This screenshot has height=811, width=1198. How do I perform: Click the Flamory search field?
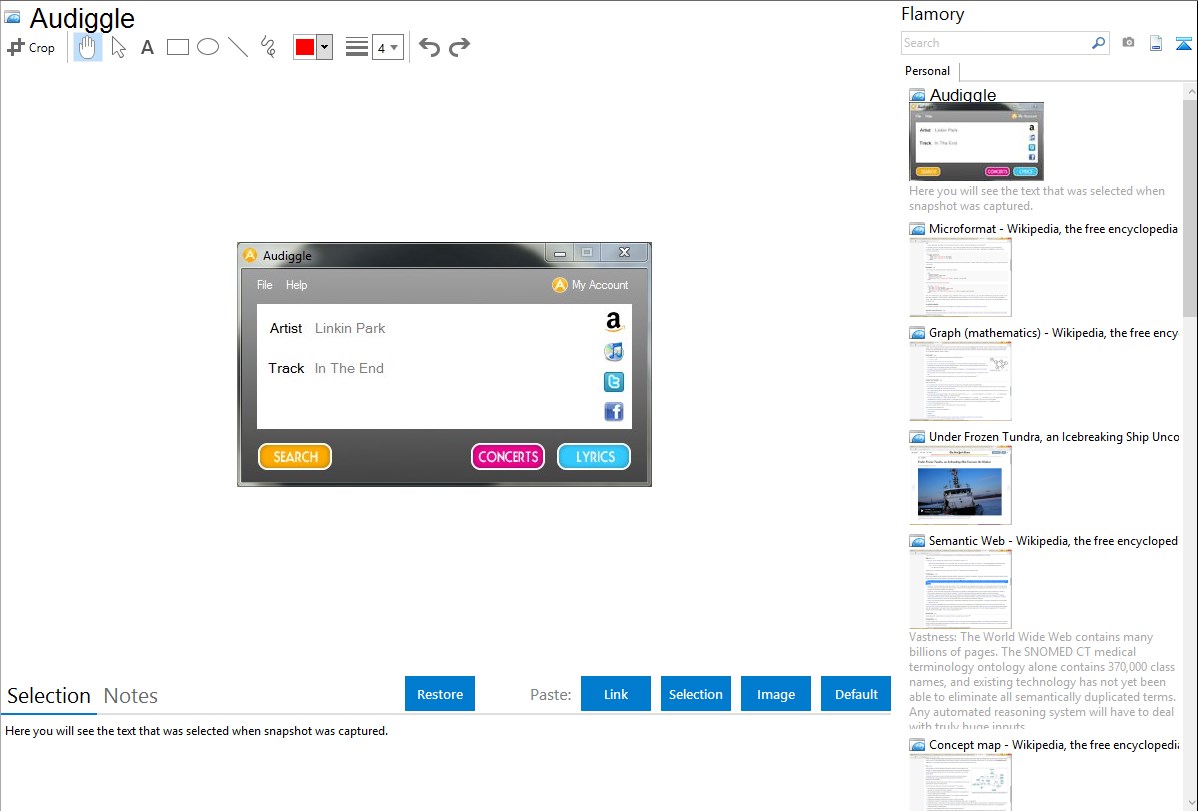point(996,43)
